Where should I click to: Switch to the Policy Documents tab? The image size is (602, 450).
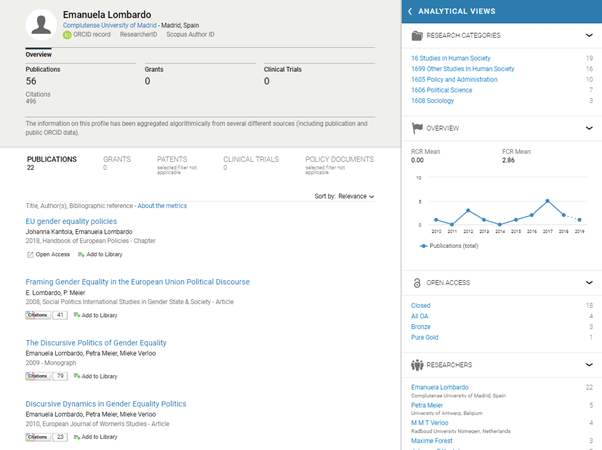[339, 159]
